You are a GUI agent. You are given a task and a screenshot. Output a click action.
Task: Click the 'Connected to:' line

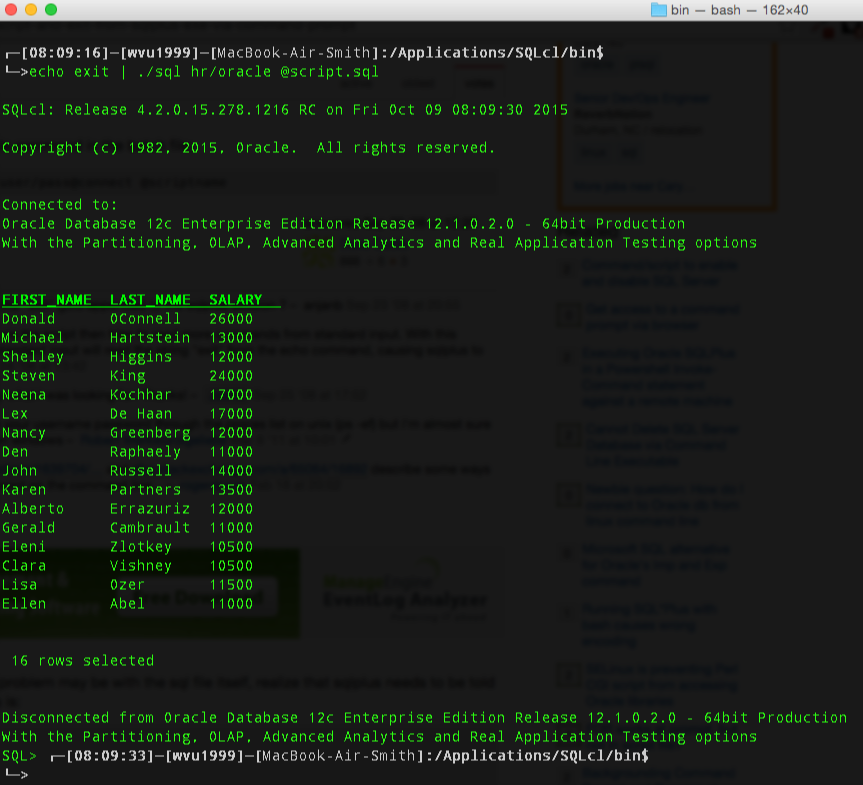click(59, 205)
